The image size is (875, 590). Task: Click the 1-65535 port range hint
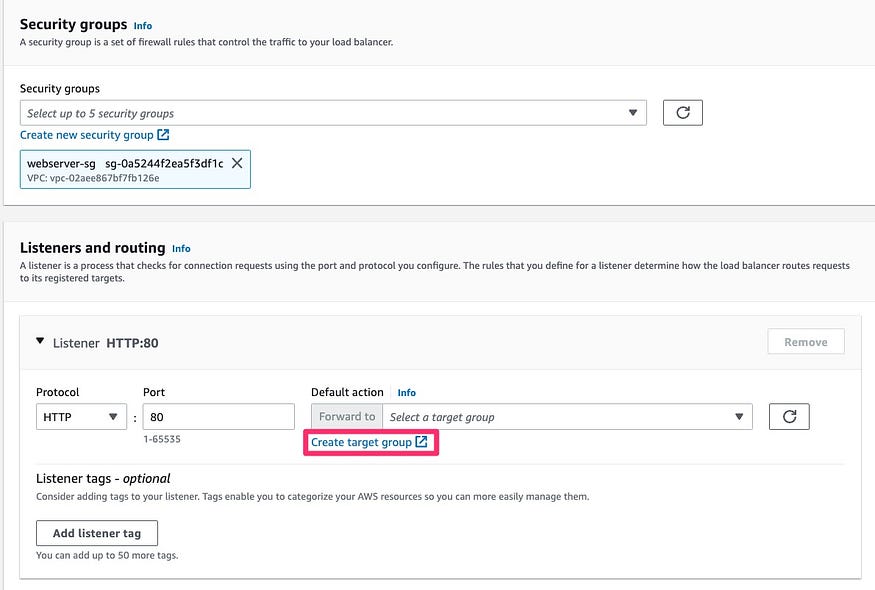[162, 439]
